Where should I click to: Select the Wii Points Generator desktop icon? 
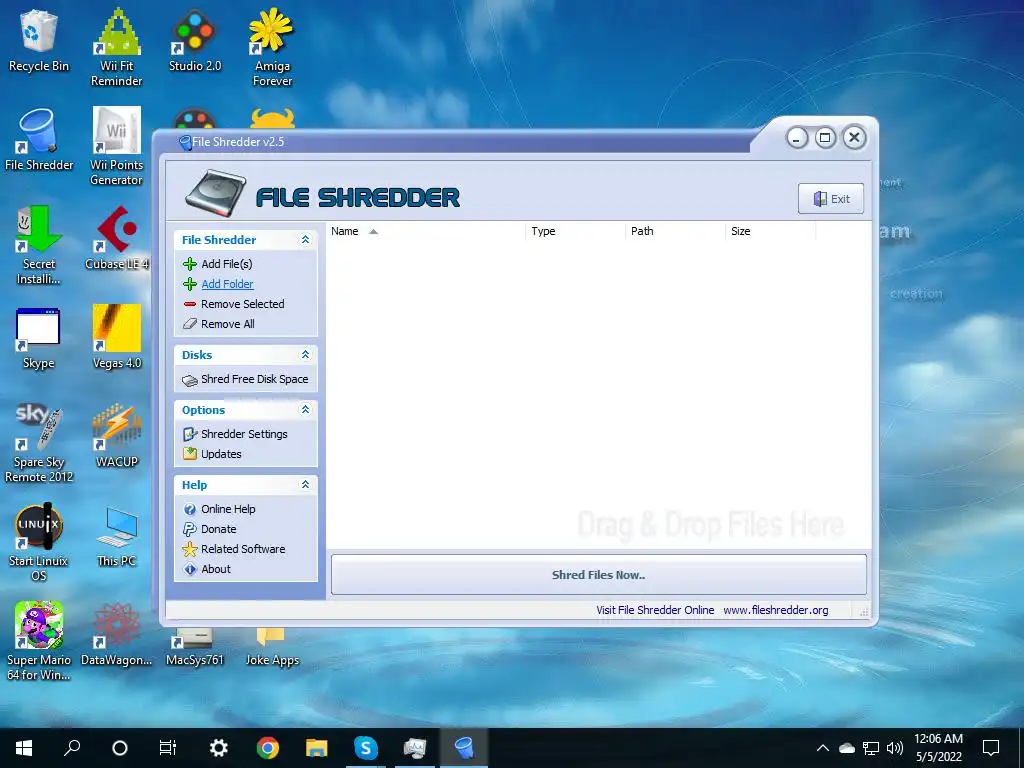tap(117, 146)
